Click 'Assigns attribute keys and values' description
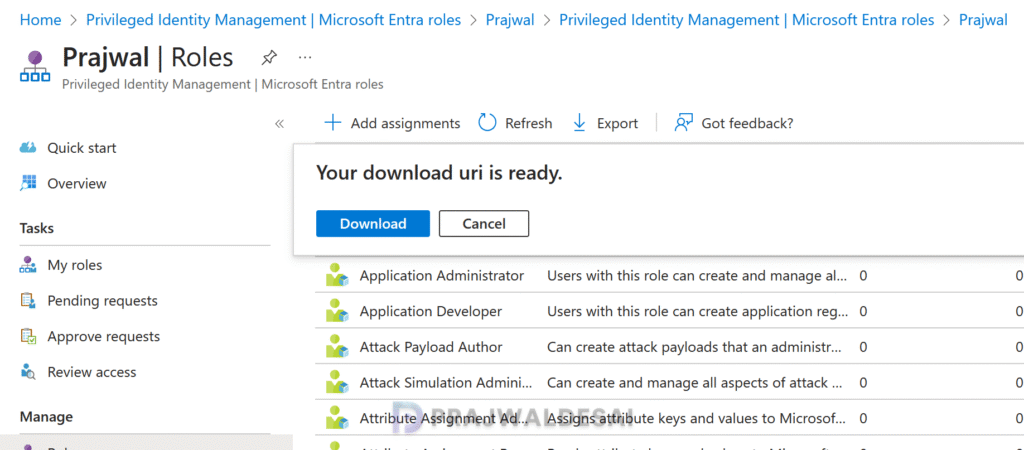1024x450 pixels. [697, 417]
